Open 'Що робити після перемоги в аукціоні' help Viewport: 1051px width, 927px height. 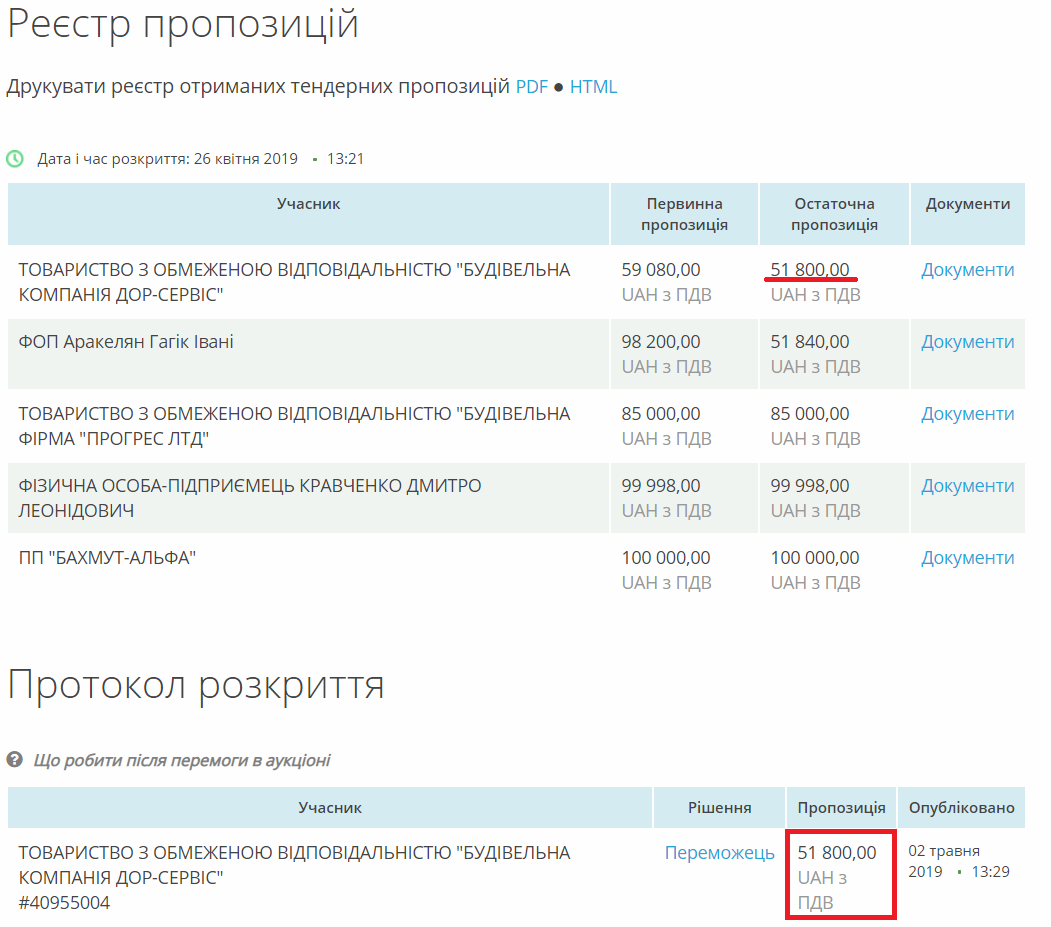pos(182,760)
